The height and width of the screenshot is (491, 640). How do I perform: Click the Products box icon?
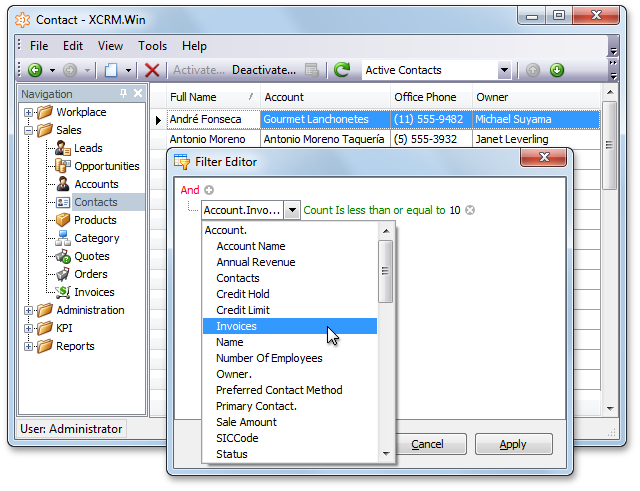[x=63, y=220]
